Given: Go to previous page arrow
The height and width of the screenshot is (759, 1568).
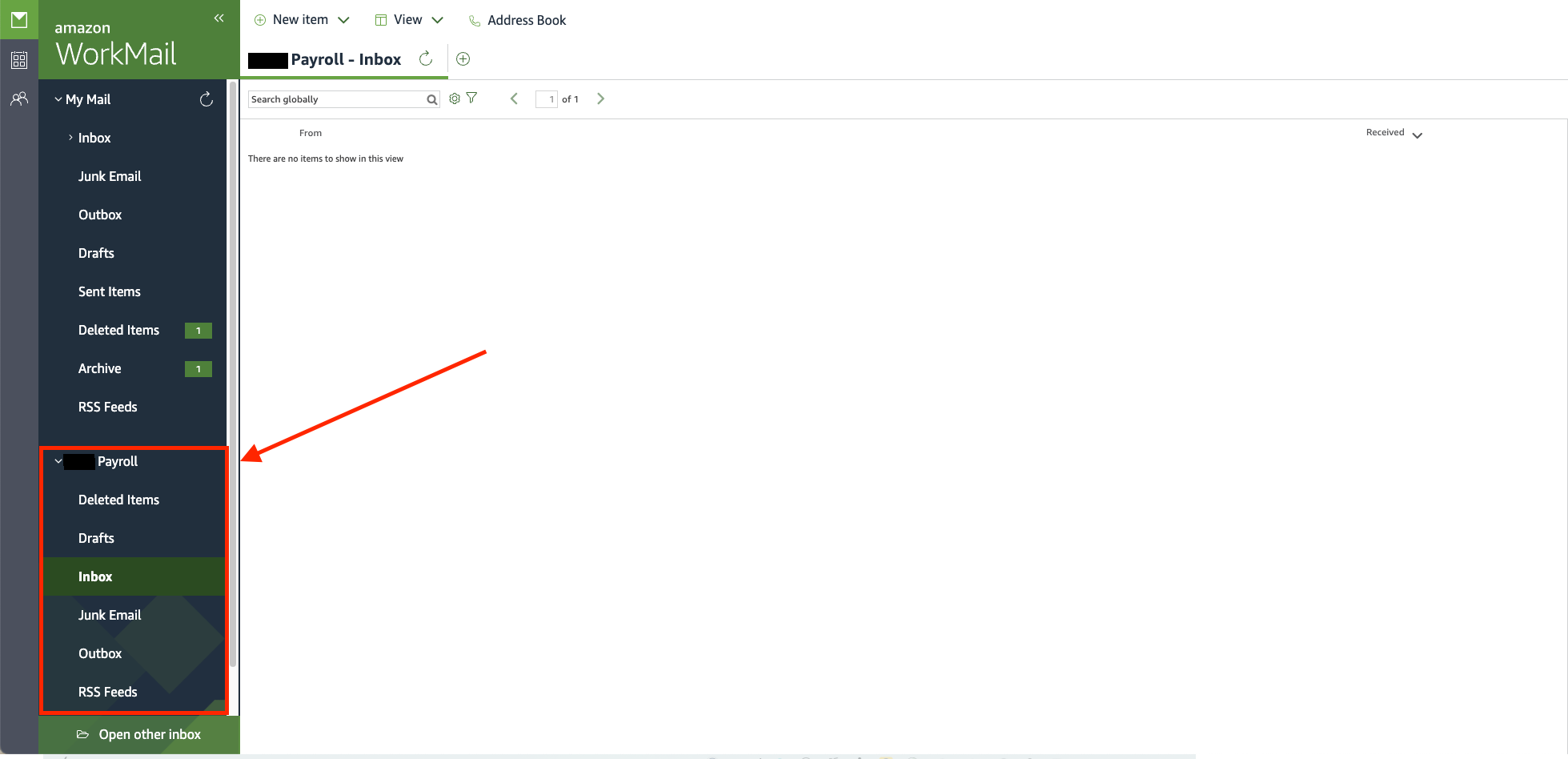Looking at the screenshot, I should (x=514, y=98).
